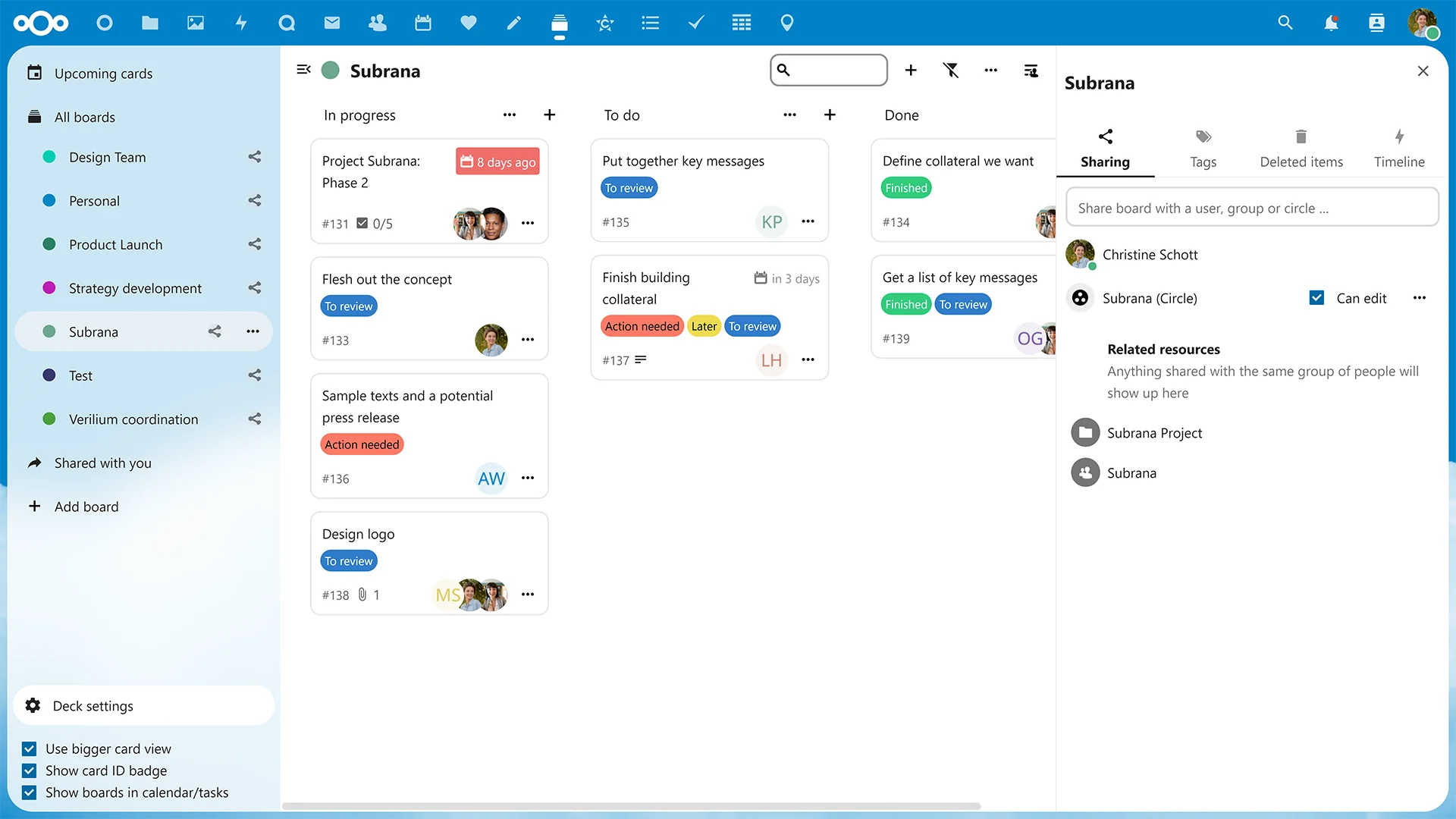Click the Share board input field
Viewport: 1456px width, 819px height.
pos(1251,207)
